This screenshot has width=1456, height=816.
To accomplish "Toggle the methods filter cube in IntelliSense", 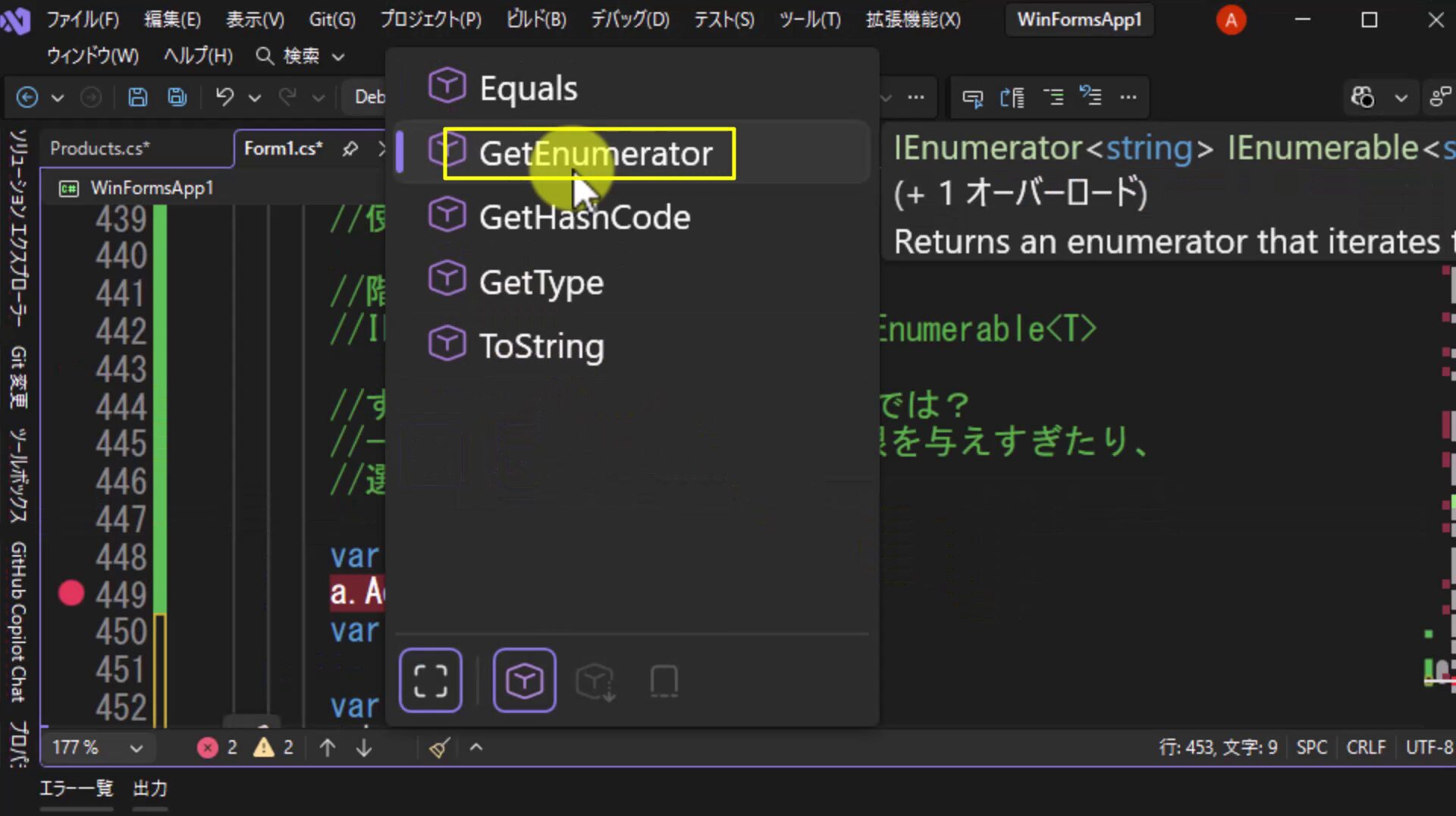I will [525, 680].
